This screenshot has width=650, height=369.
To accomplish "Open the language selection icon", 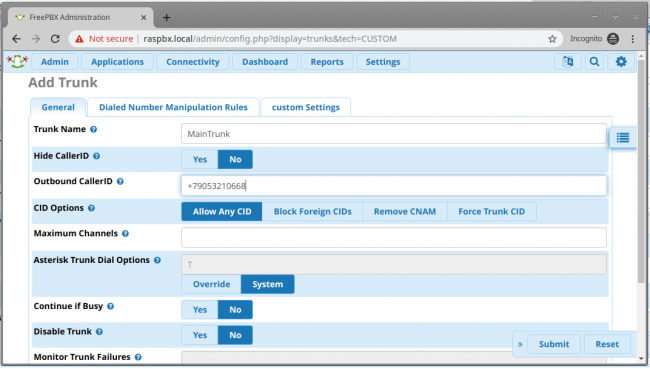I will (568, 62).
